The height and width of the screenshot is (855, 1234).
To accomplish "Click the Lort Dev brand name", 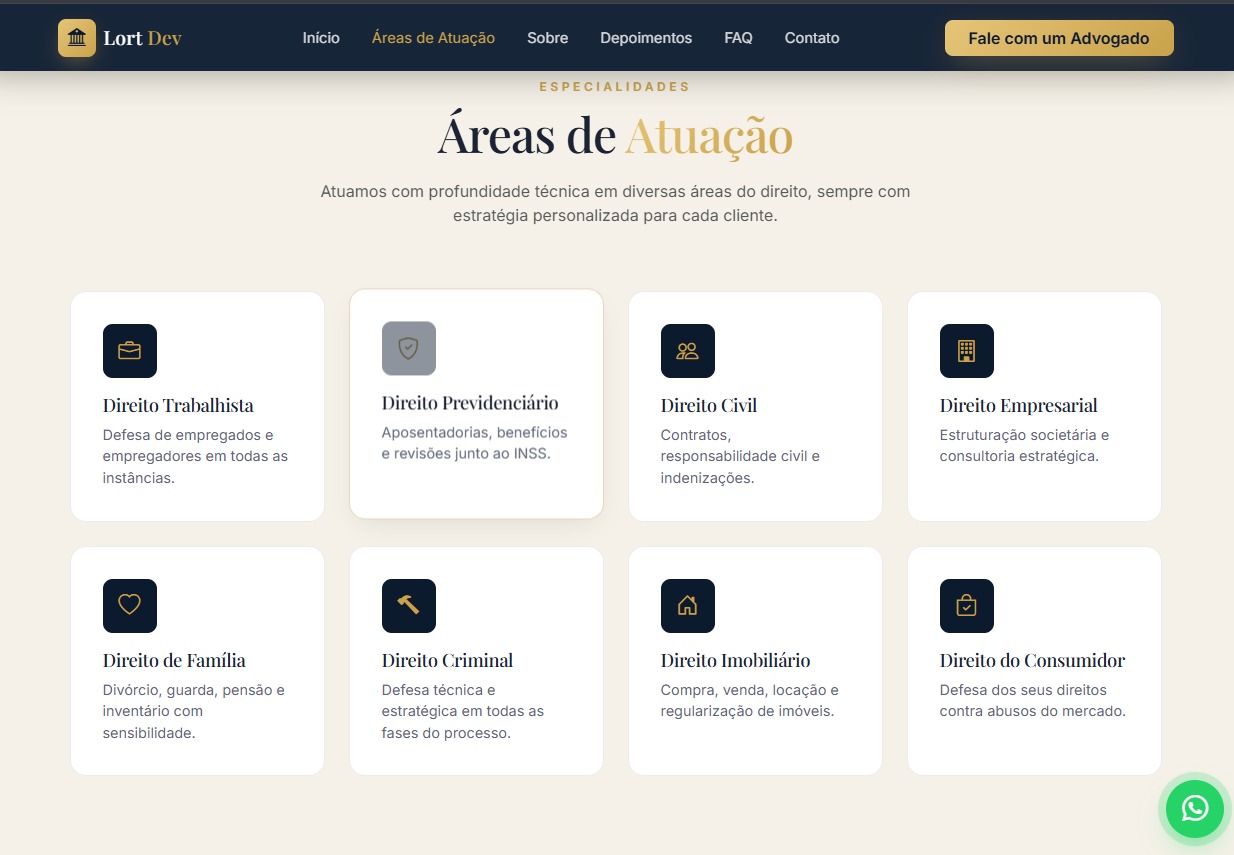I will coord(142,39).
